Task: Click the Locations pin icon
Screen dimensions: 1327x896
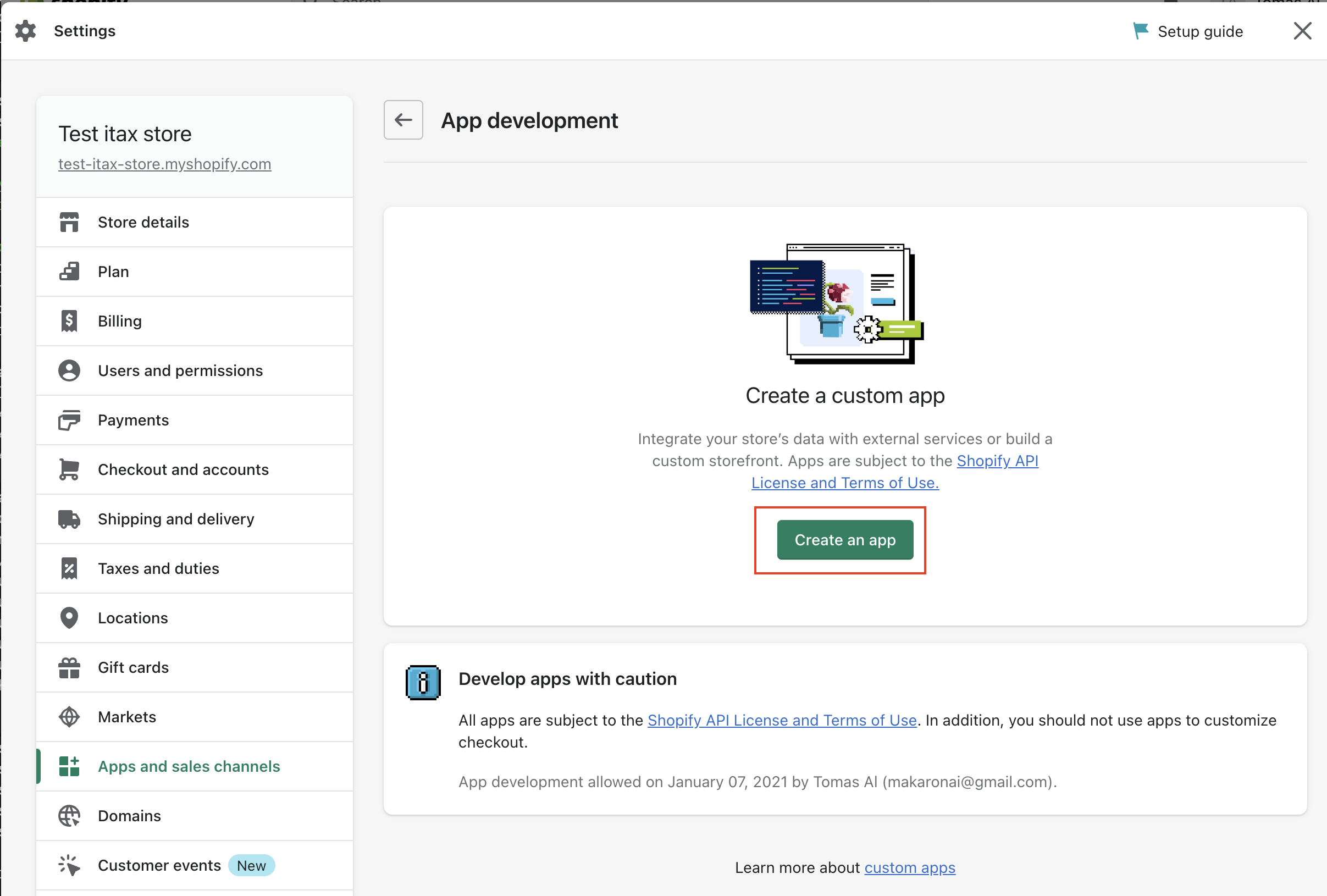Action: (x=69, y=618)
